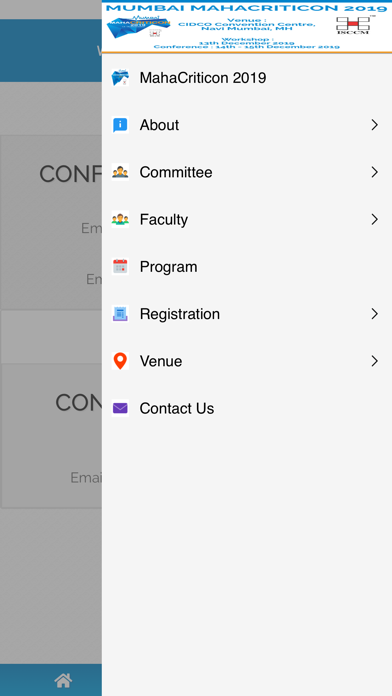Tap the Committee people icon

tap(120, 172)
